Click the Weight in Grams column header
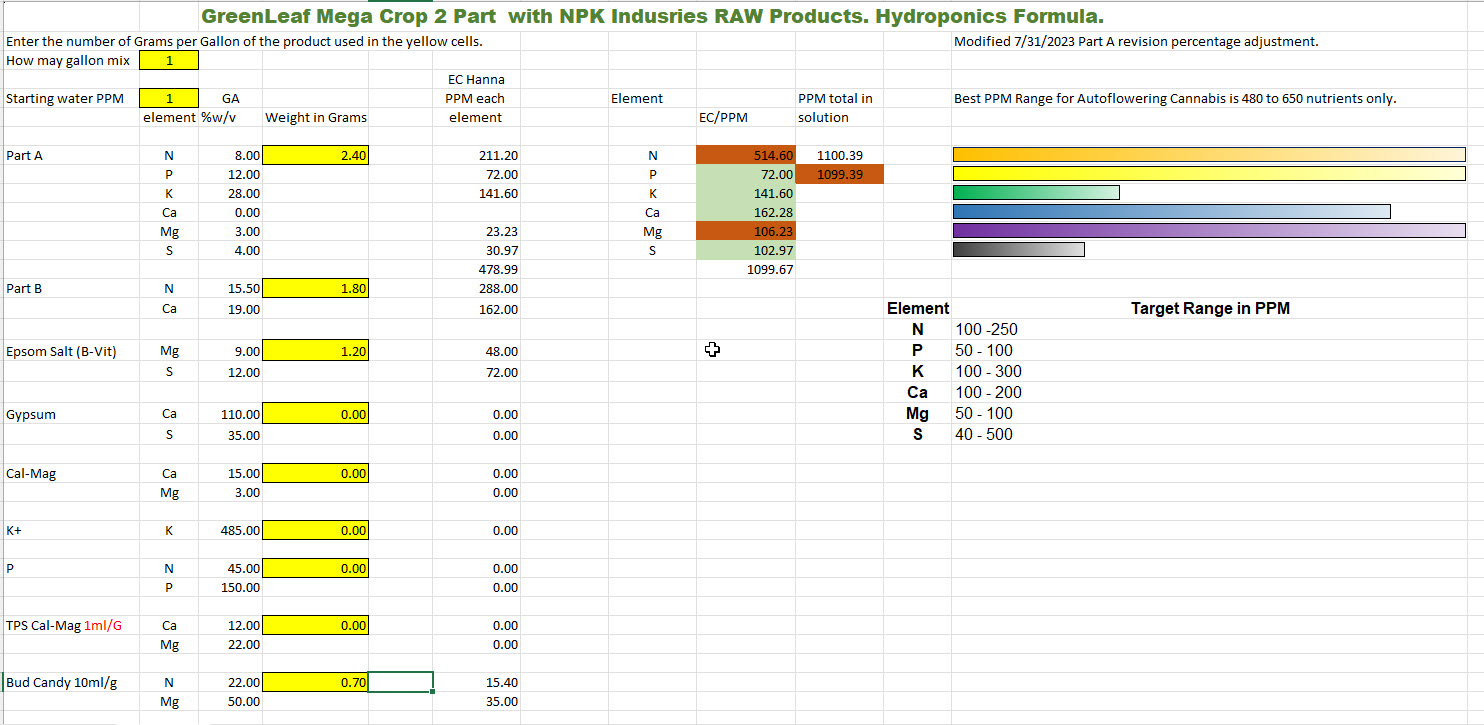 point(316,118)
